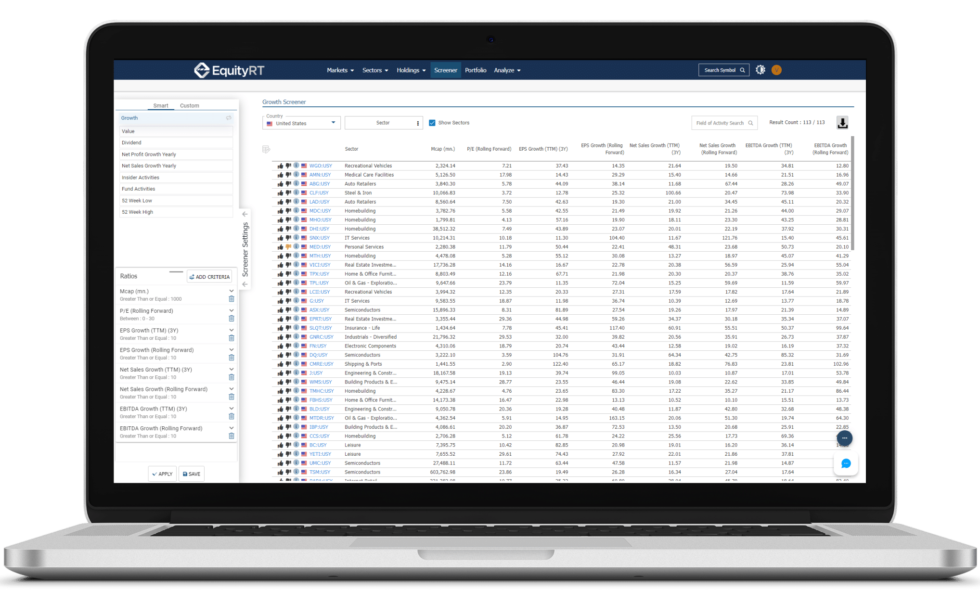Remove the P/E (Rolling Forward) filter via trash icon
980x616 pixels.
click(231, 318)
